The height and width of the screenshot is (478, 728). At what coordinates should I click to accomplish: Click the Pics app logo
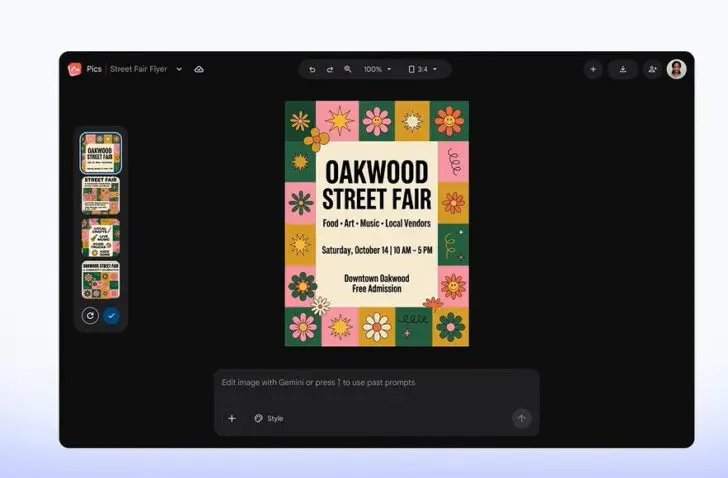point(74,69)
